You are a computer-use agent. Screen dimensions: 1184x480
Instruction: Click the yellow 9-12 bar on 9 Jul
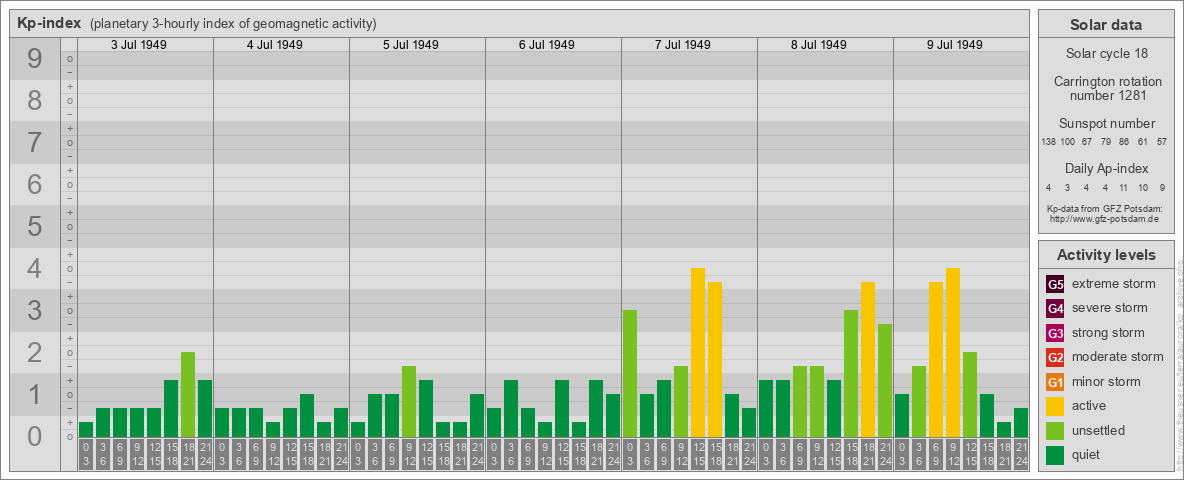click(x=952, y=352)
